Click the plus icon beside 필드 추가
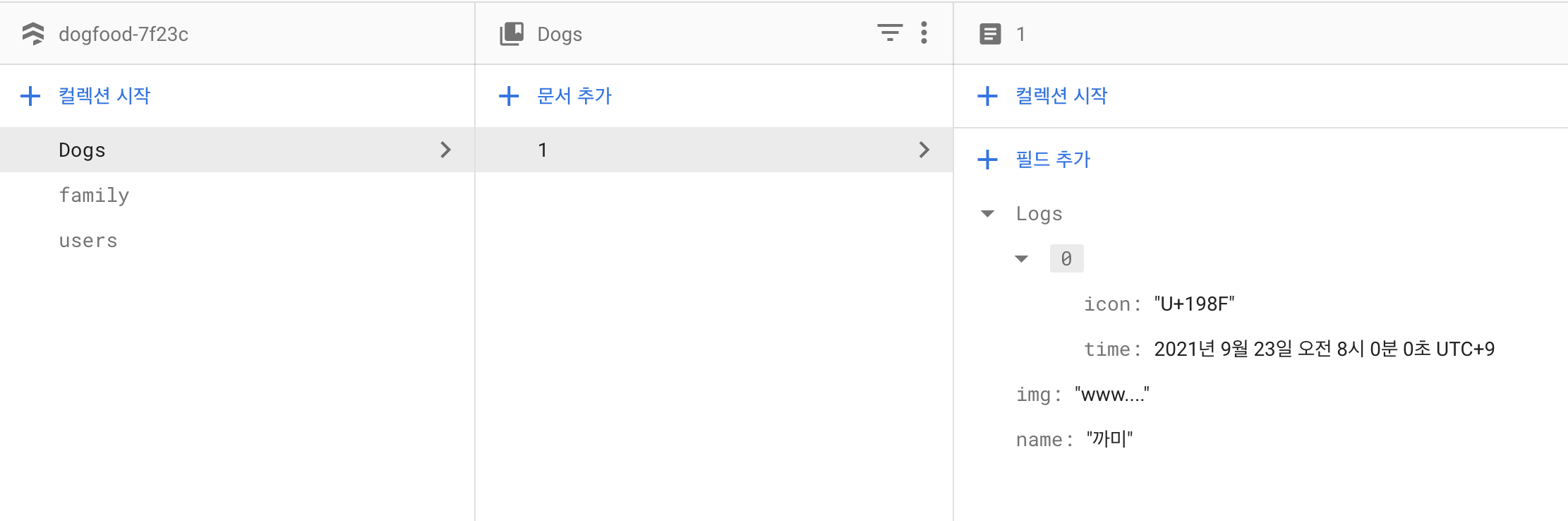The width and height of the screenshot is (1568, 521). pos(988,160)
